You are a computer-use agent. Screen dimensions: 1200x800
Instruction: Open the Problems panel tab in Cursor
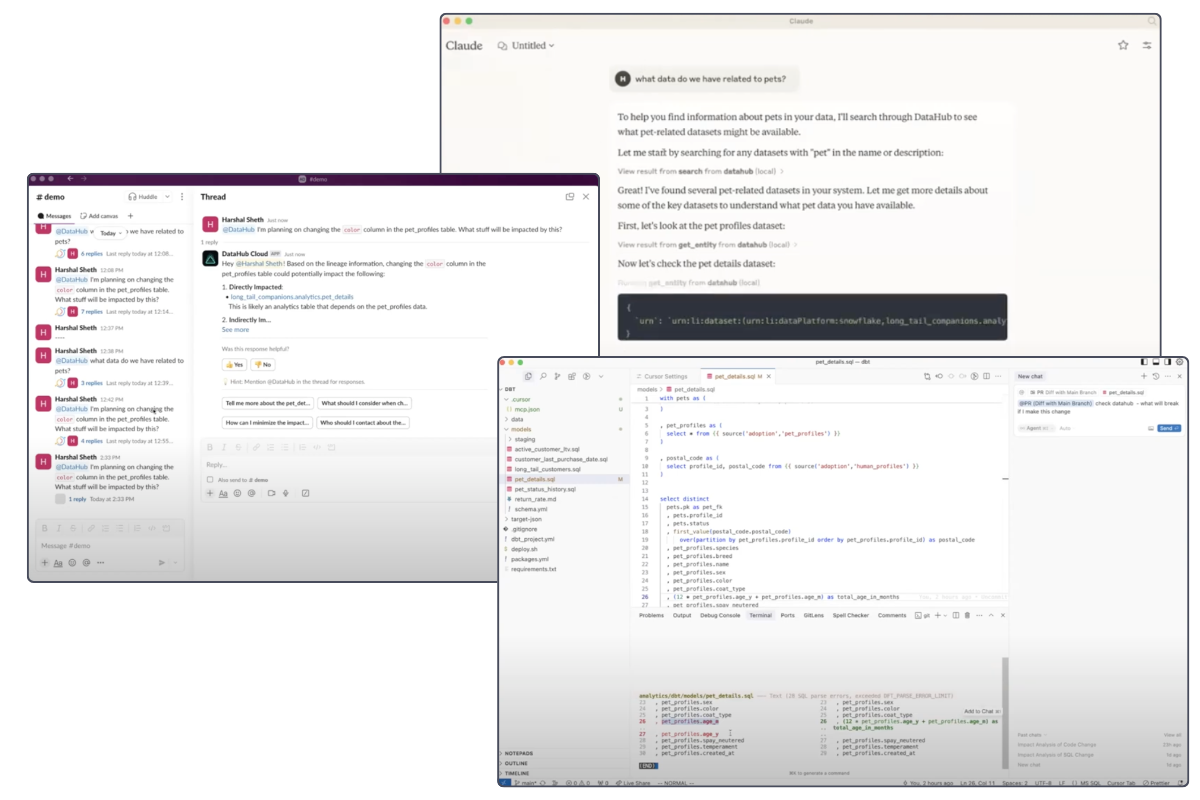tap(651, 615)
